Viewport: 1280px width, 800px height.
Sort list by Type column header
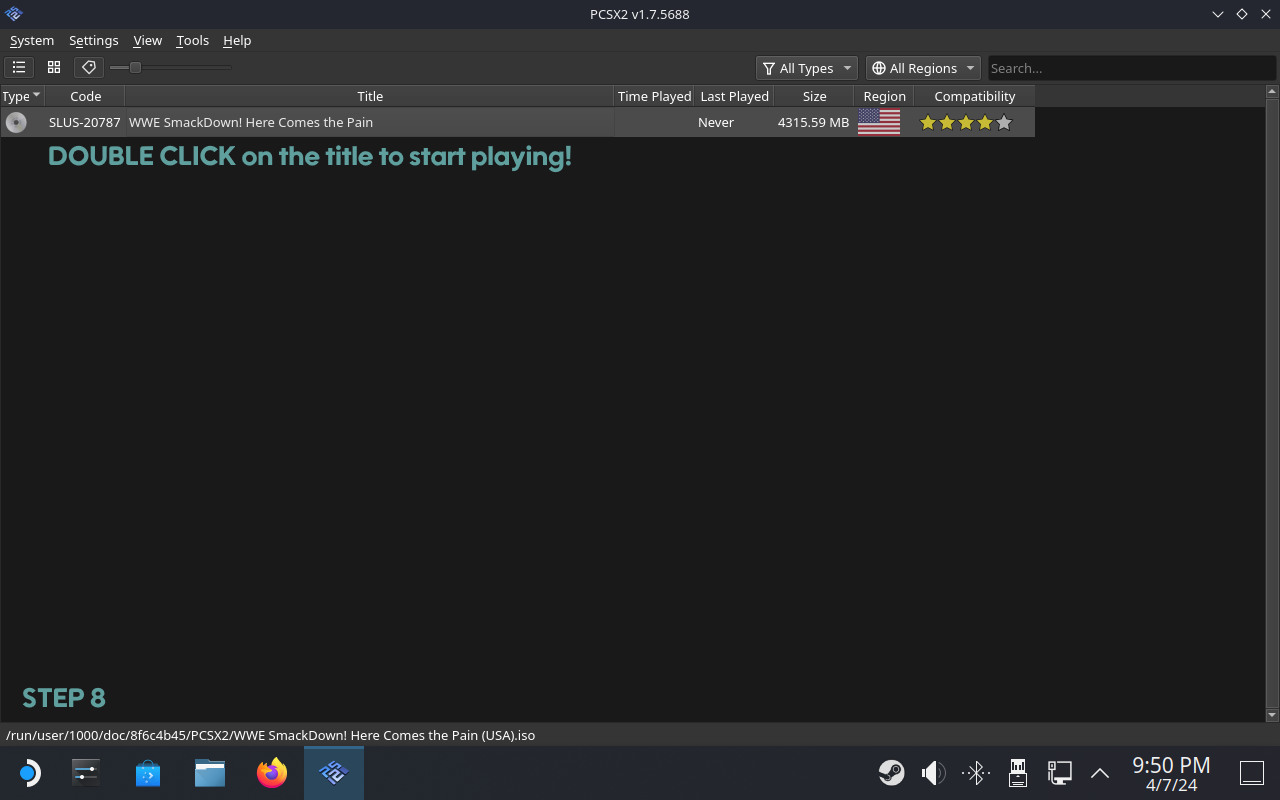tap(21, 96)
